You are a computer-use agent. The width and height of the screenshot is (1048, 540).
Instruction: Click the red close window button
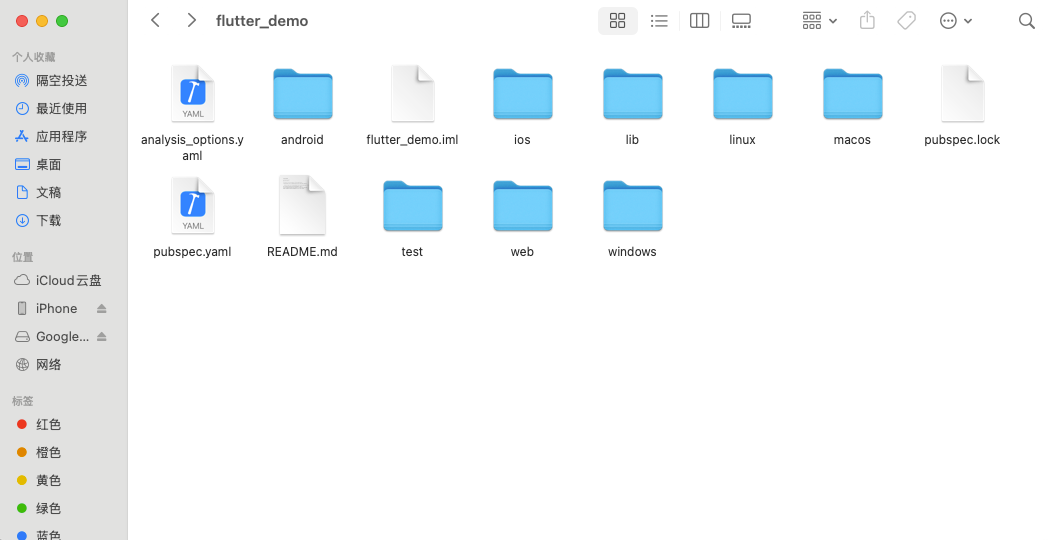(x=21, y=21)
